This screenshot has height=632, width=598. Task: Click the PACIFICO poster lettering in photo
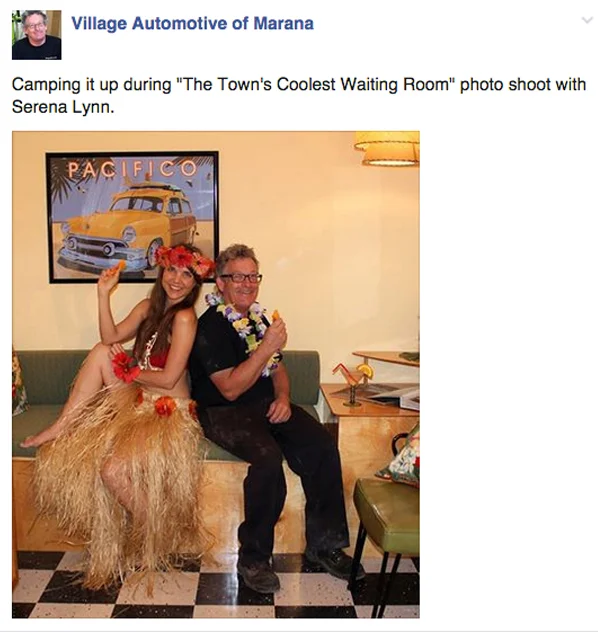(131, 170)
